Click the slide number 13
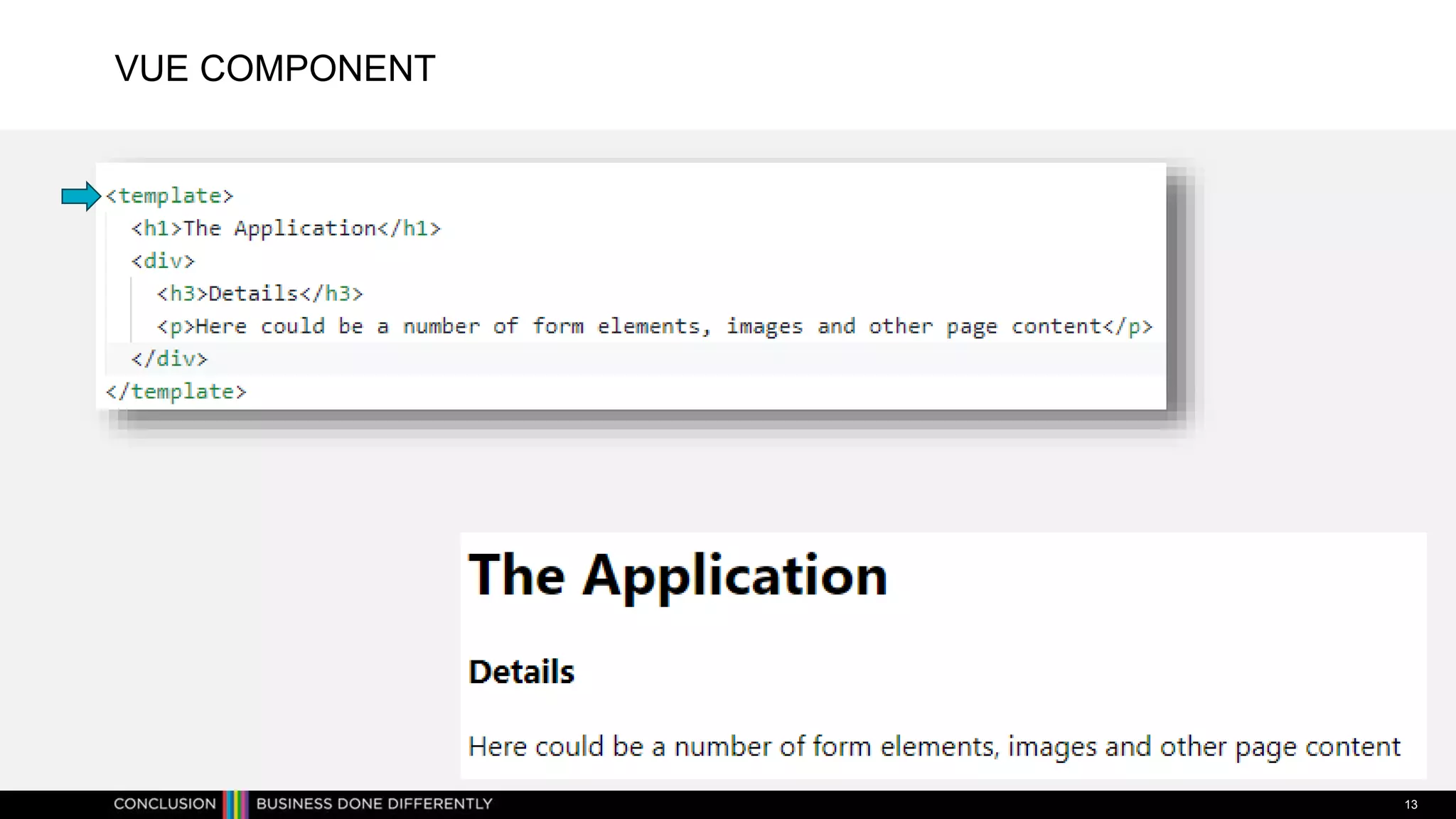The width and height of the screenshot is (1456, 819). [1411, 805]
